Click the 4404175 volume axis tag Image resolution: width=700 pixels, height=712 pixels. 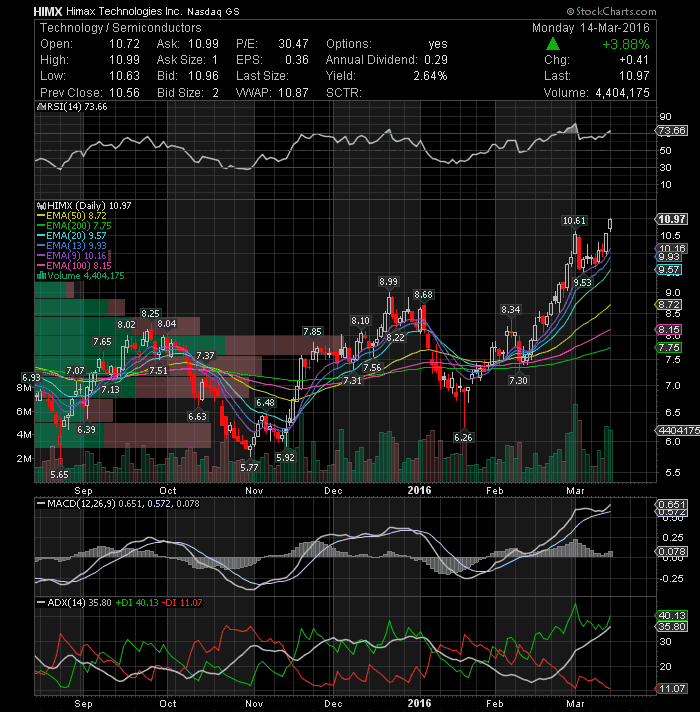pyautogui.click(x=678, y=430)
